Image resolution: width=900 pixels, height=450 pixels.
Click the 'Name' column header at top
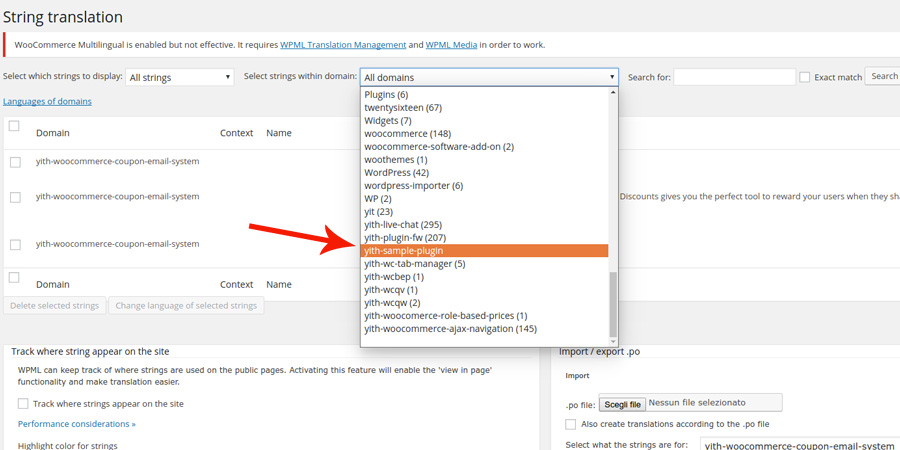pos(279,133)
